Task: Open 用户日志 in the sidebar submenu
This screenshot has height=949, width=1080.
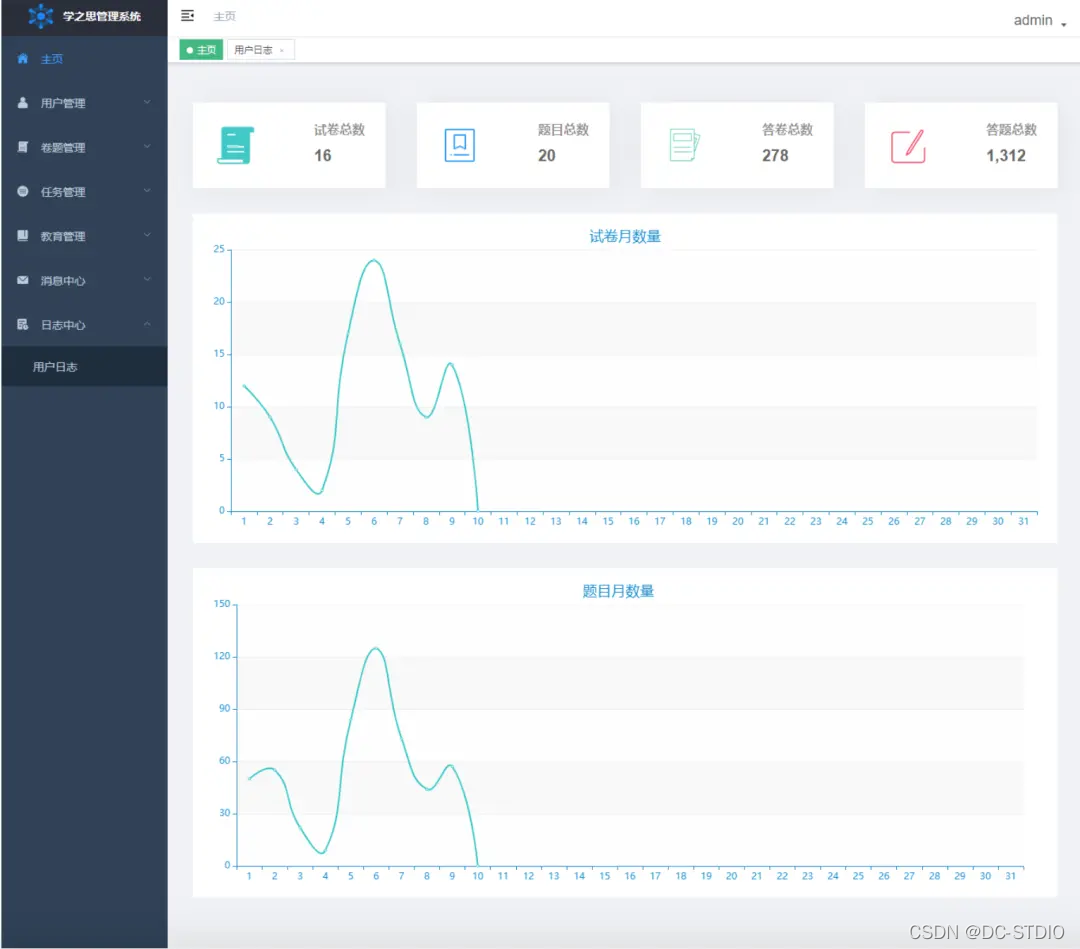Action: click(55, 367)
